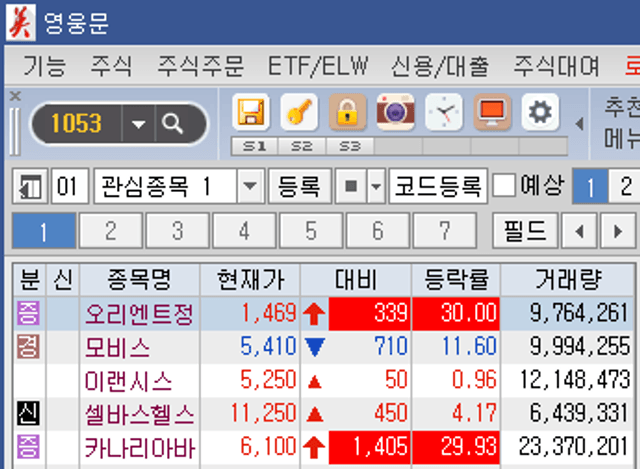Screen dimensions: 640x469
Task: Click the search magnifier next to 1053
Action: (x=172, y=123)
